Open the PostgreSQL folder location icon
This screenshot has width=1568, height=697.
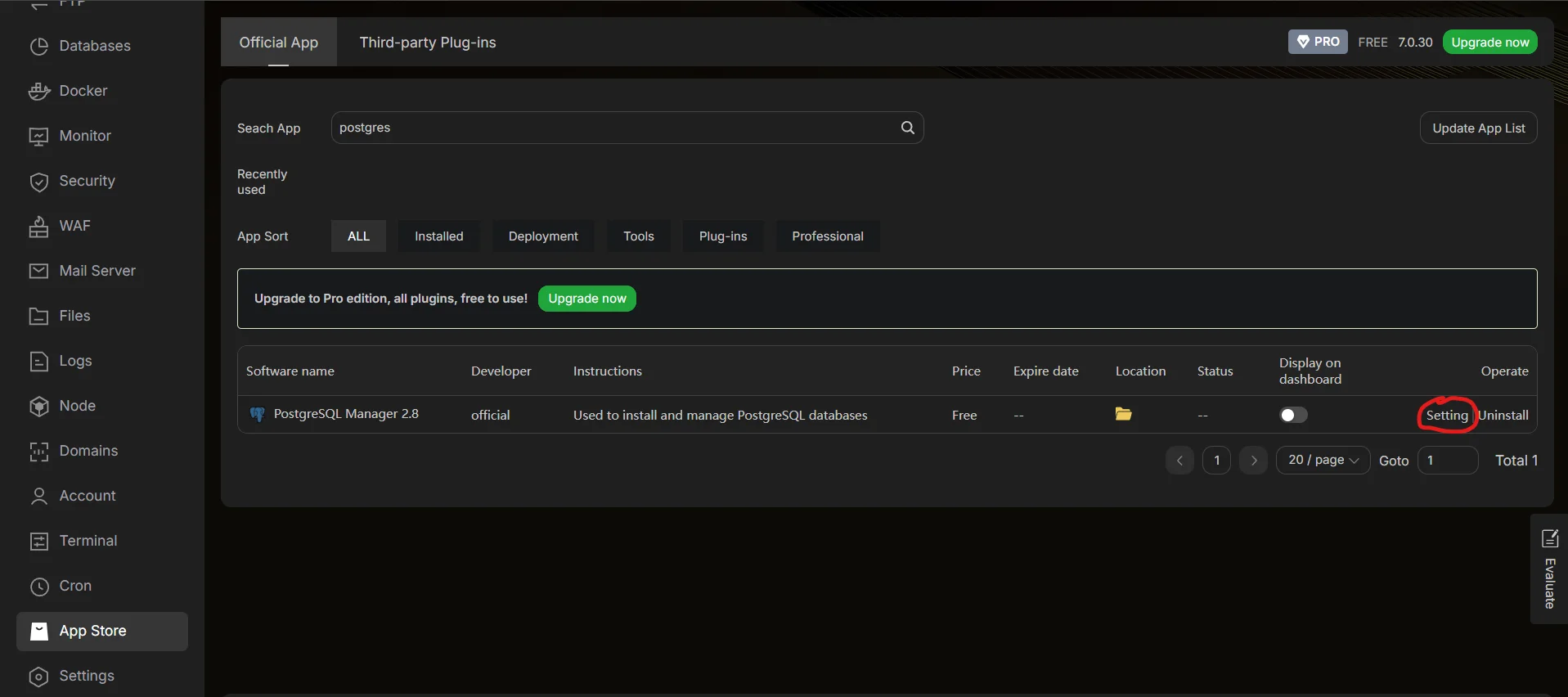pyautogui.click(x=1123, y=415)
